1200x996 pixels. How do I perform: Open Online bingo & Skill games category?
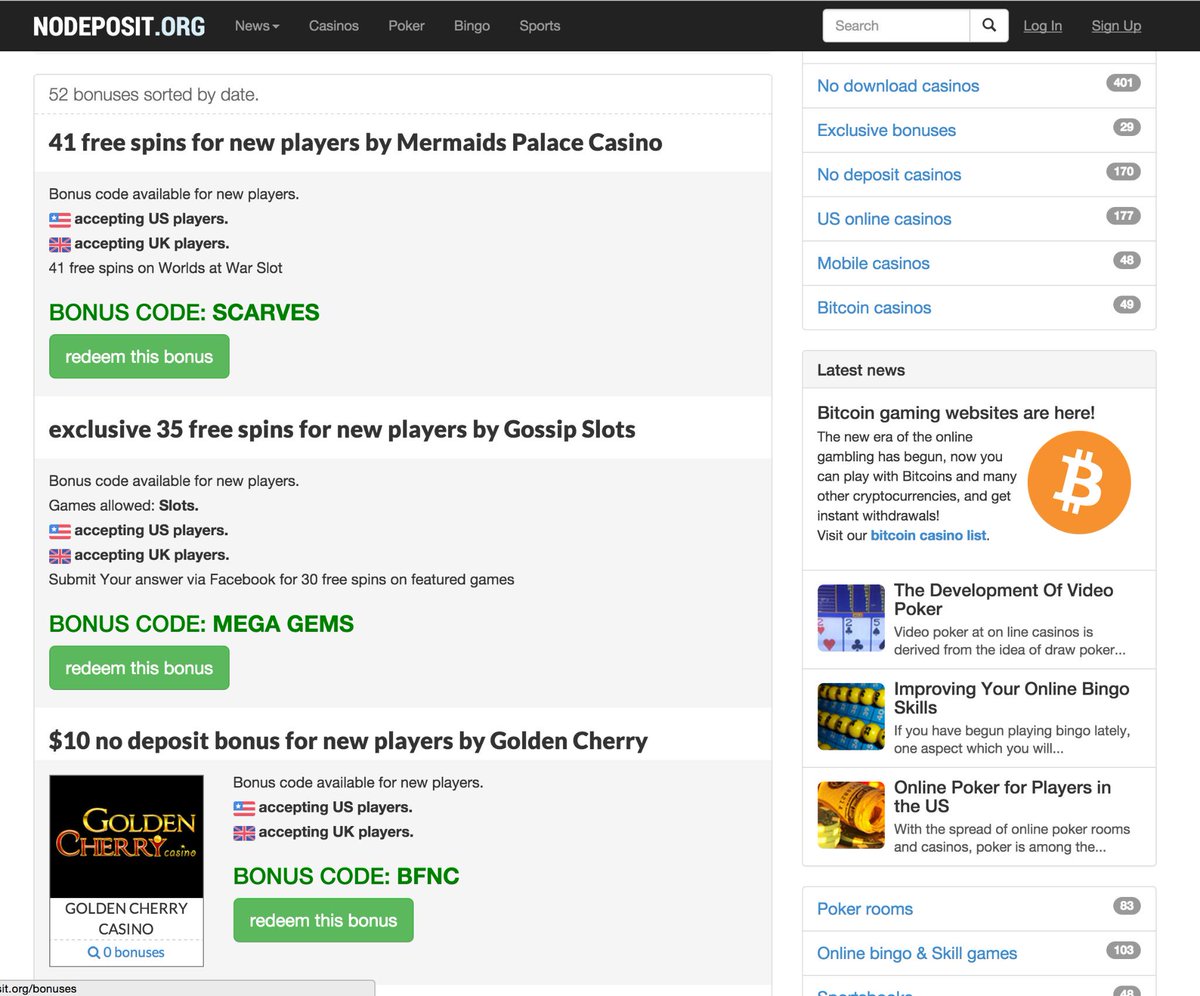[x=917, y=954]
